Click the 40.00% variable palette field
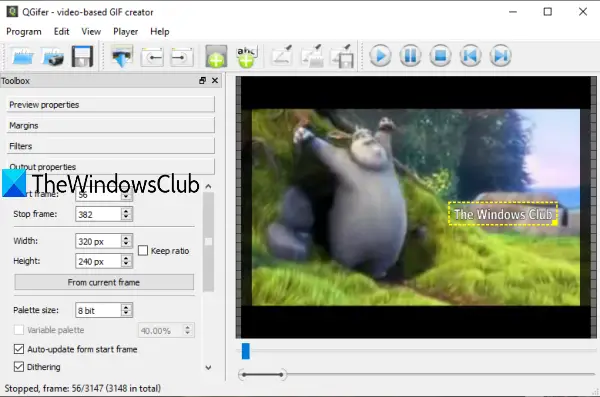Screen dimensions: 600x397 coord(161,330)
